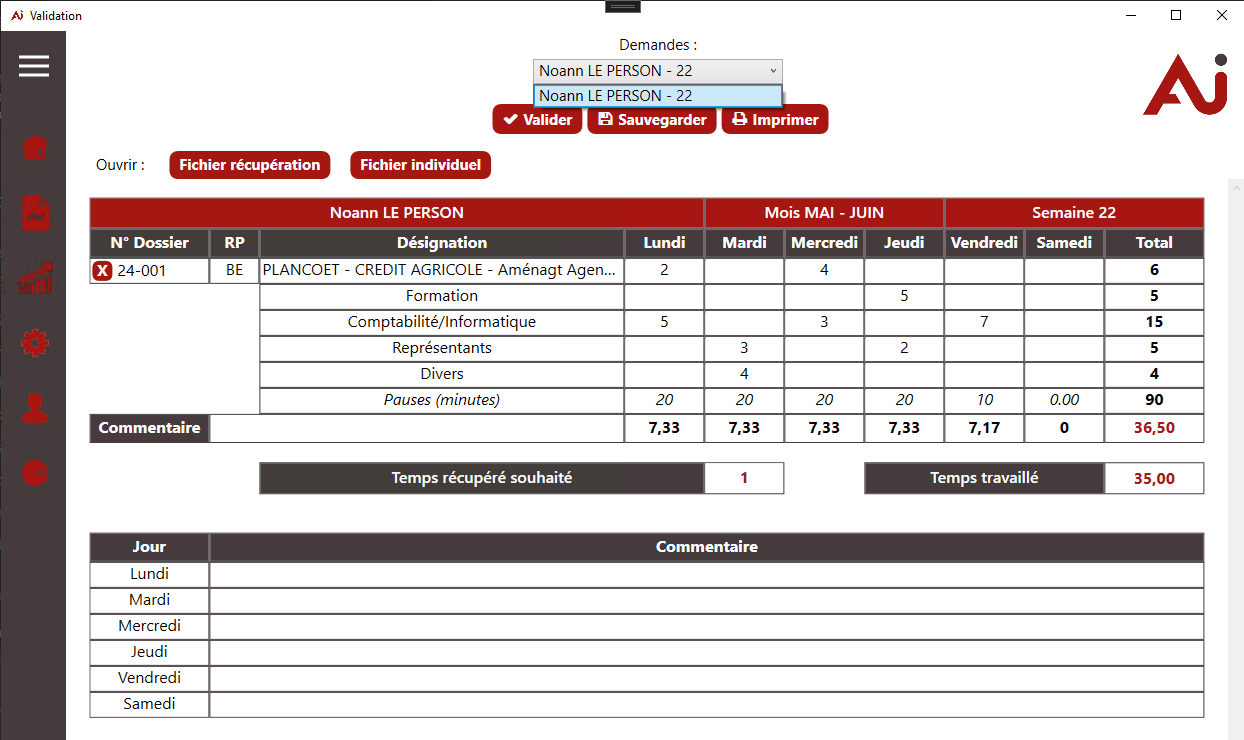Click the Valider button
This screenshot has height=740, width=1244.
pyautogui.click(x=537, y=120)
